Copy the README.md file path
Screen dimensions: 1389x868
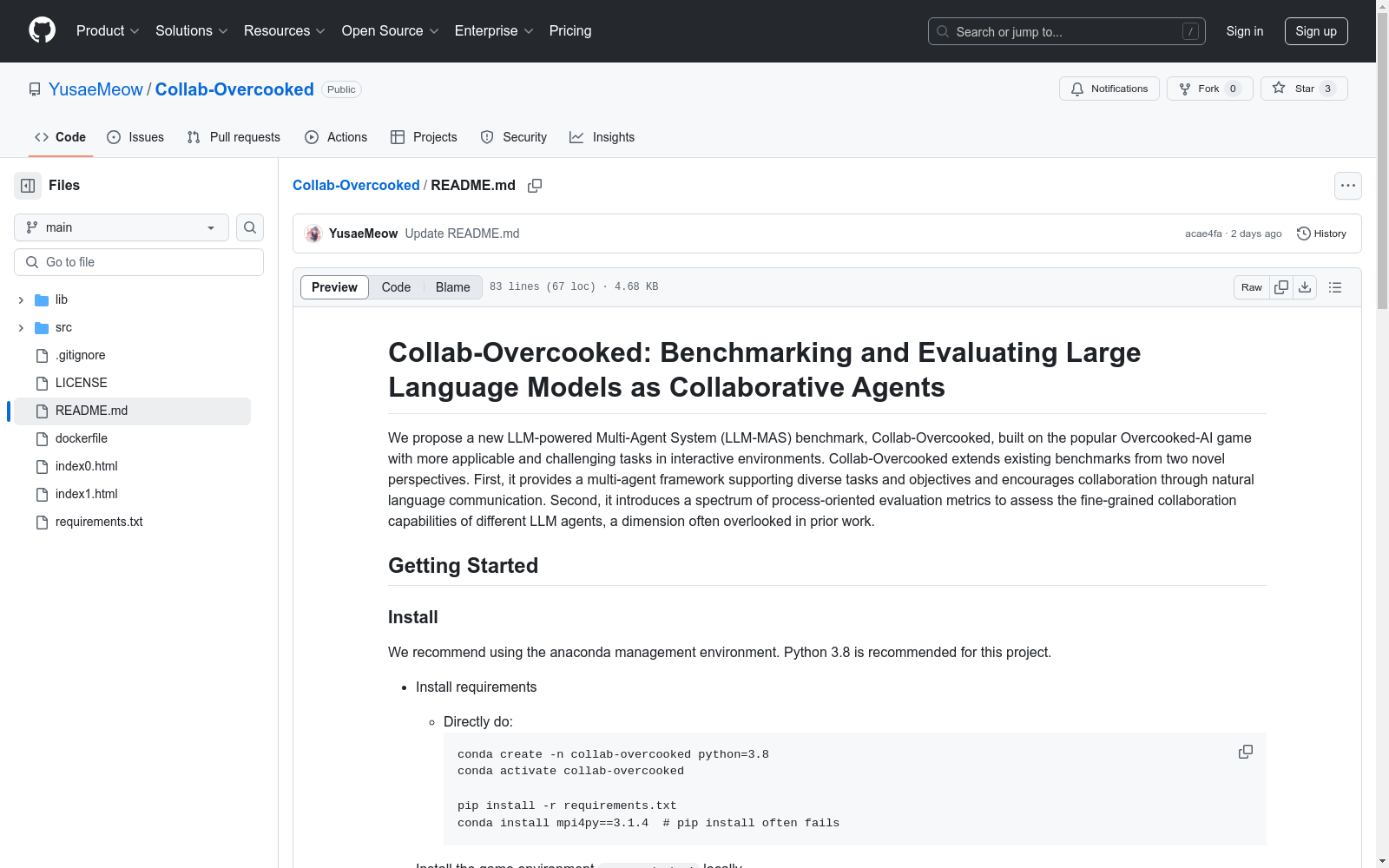(535, 186)
